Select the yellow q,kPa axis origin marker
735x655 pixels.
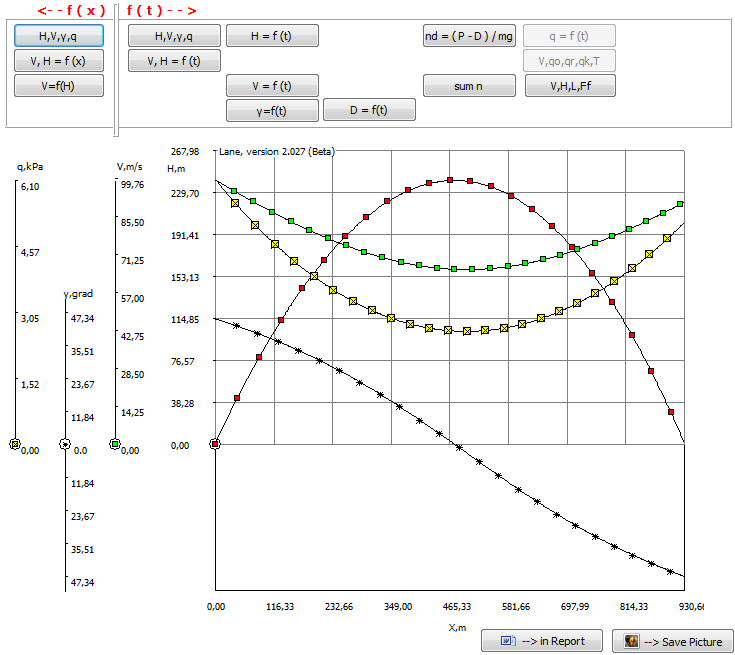coord(15,444)
